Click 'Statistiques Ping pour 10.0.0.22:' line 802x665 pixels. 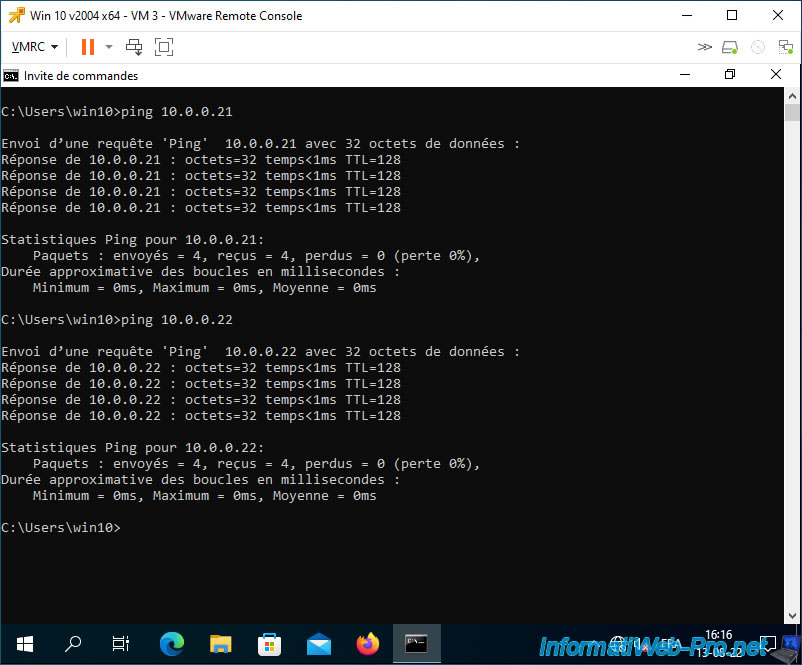click(132, 448)
